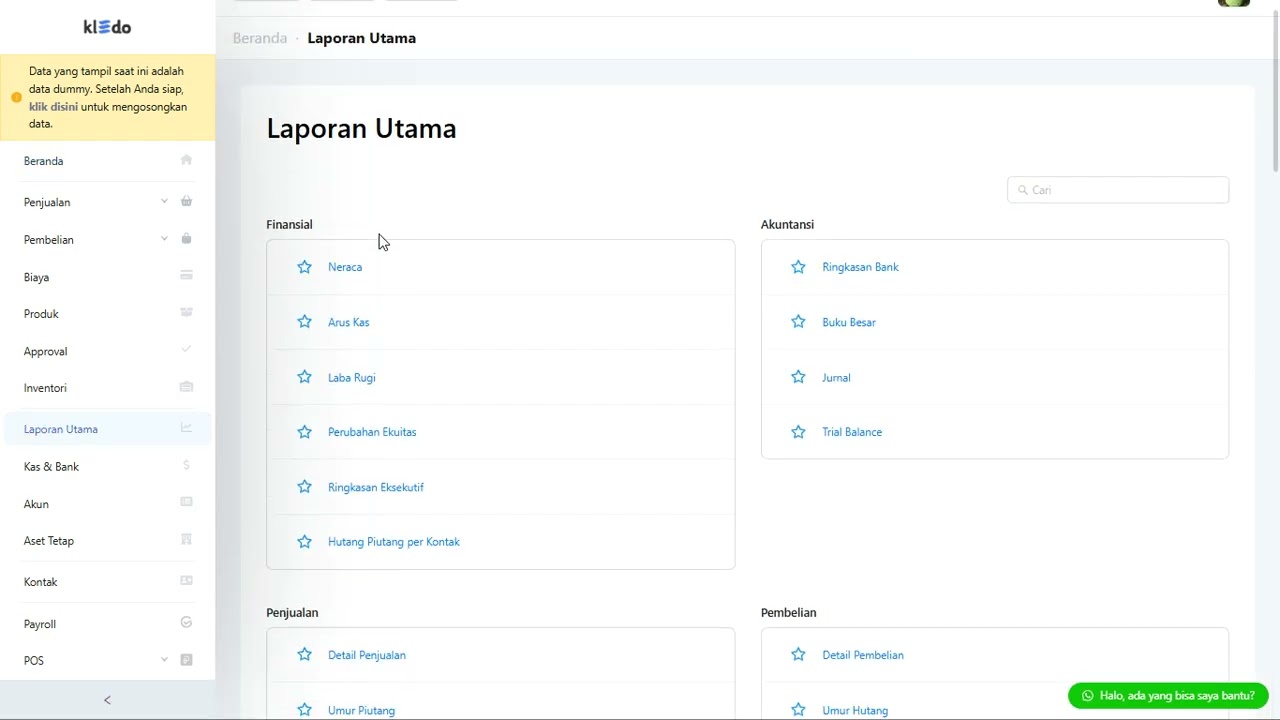
Task: Open the Umur Hutang report
Action: tap(855, 710)
